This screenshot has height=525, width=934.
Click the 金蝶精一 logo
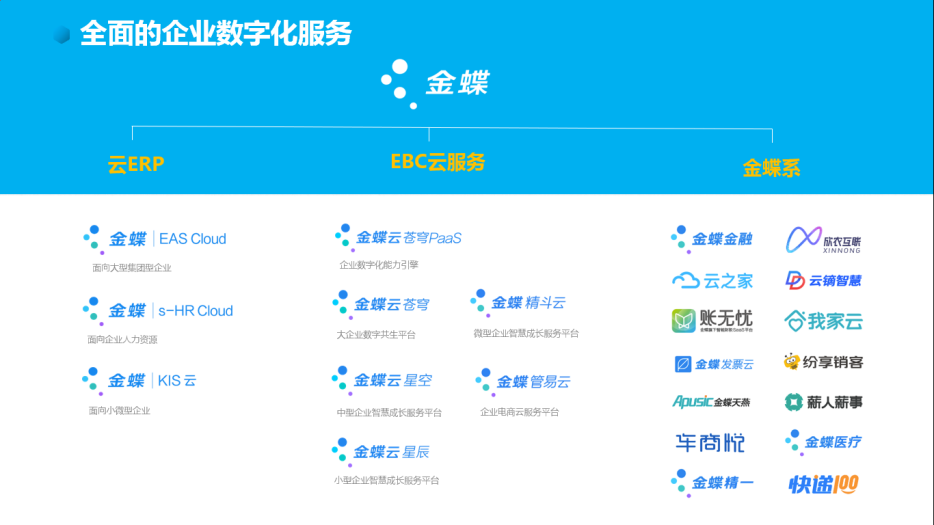coord(712,483)
